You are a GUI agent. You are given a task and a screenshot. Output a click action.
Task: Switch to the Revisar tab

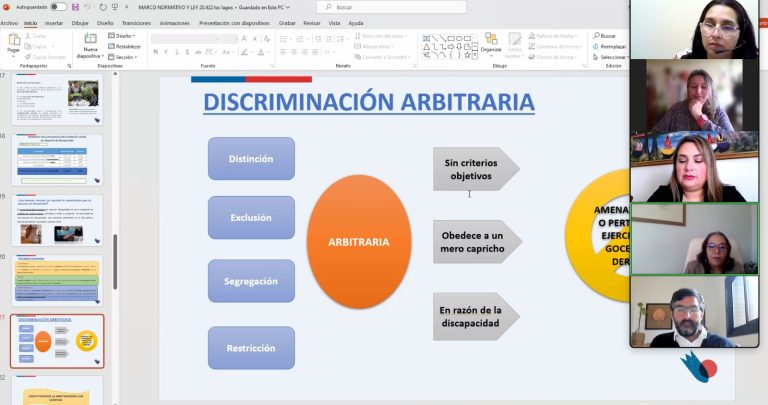coord(312,23)
